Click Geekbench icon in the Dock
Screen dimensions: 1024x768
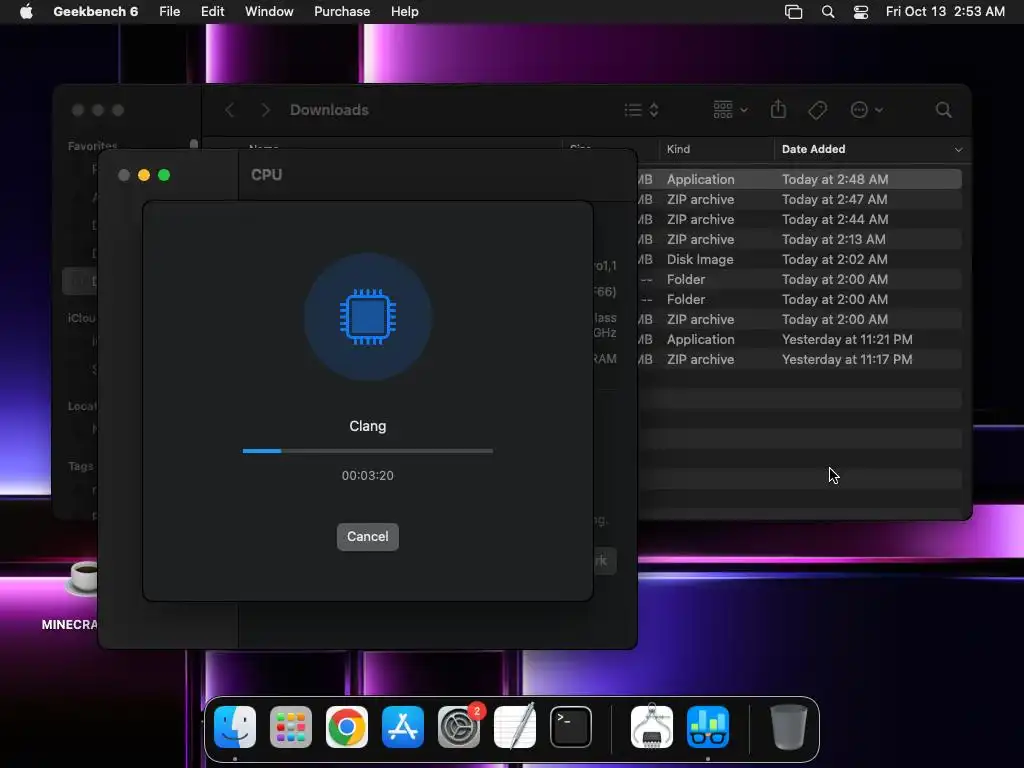[x=708, y=727]
